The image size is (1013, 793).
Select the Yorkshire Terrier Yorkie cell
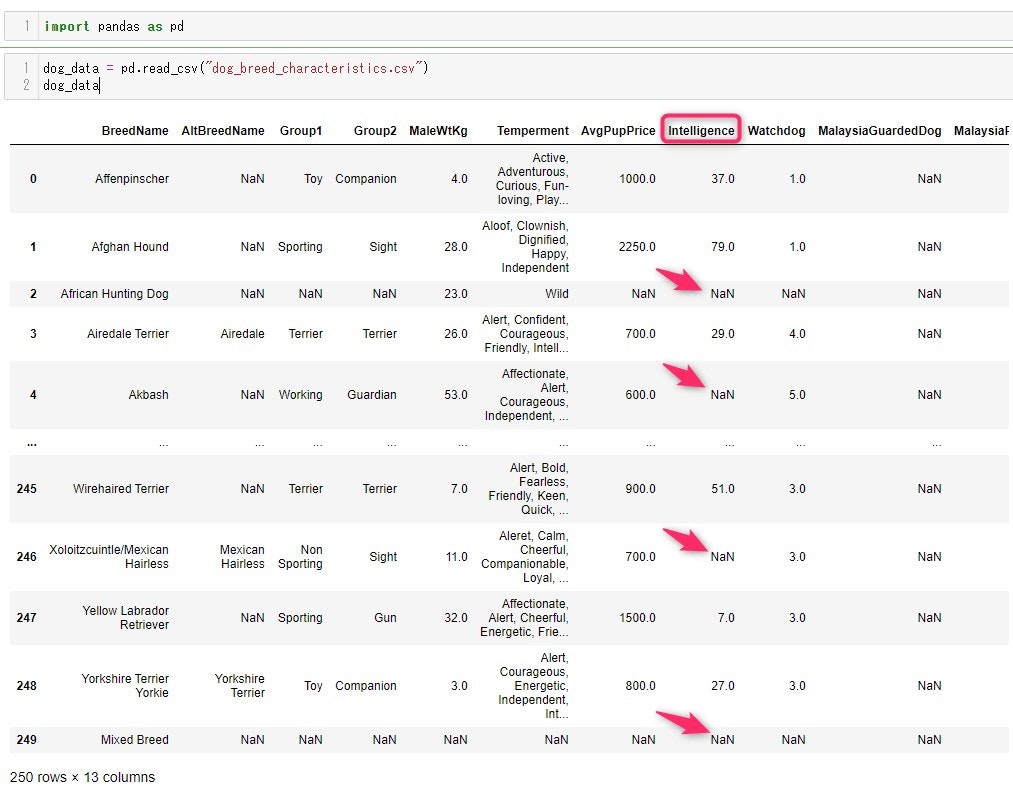[125, 686]
